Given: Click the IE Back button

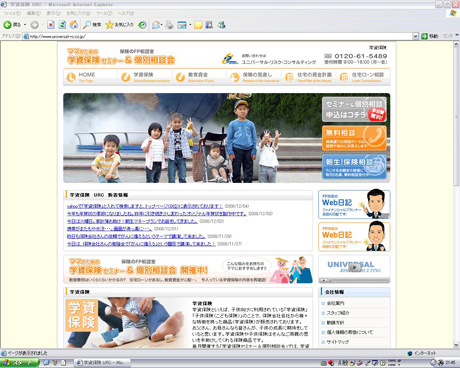Looking at the screenshot, I should 12,25.
